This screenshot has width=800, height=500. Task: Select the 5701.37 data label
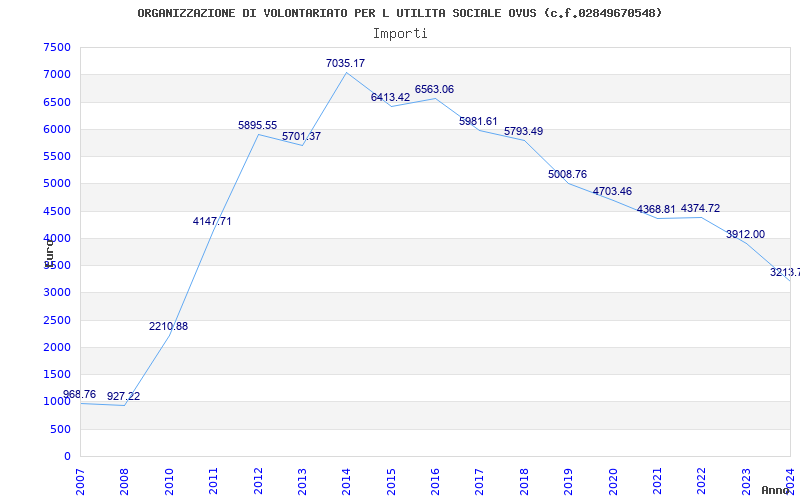click(302, 137)
